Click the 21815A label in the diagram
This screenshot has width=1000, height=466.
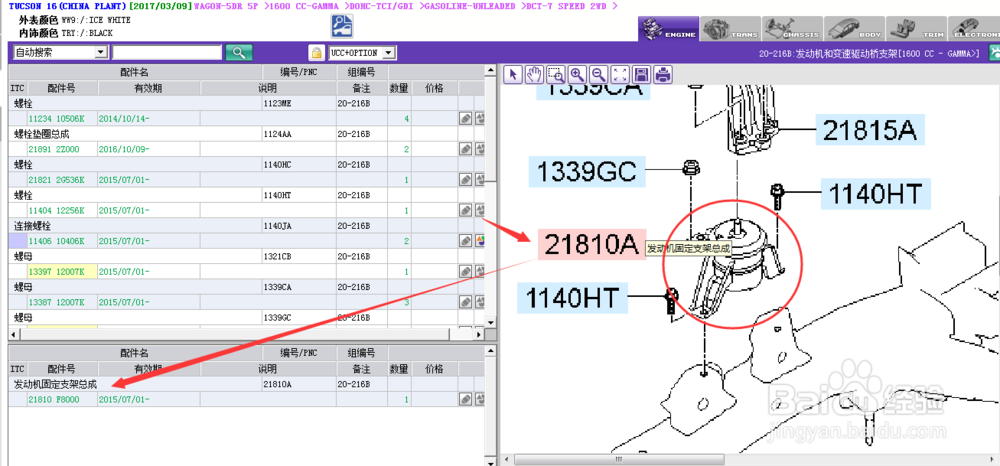point(869,131)
